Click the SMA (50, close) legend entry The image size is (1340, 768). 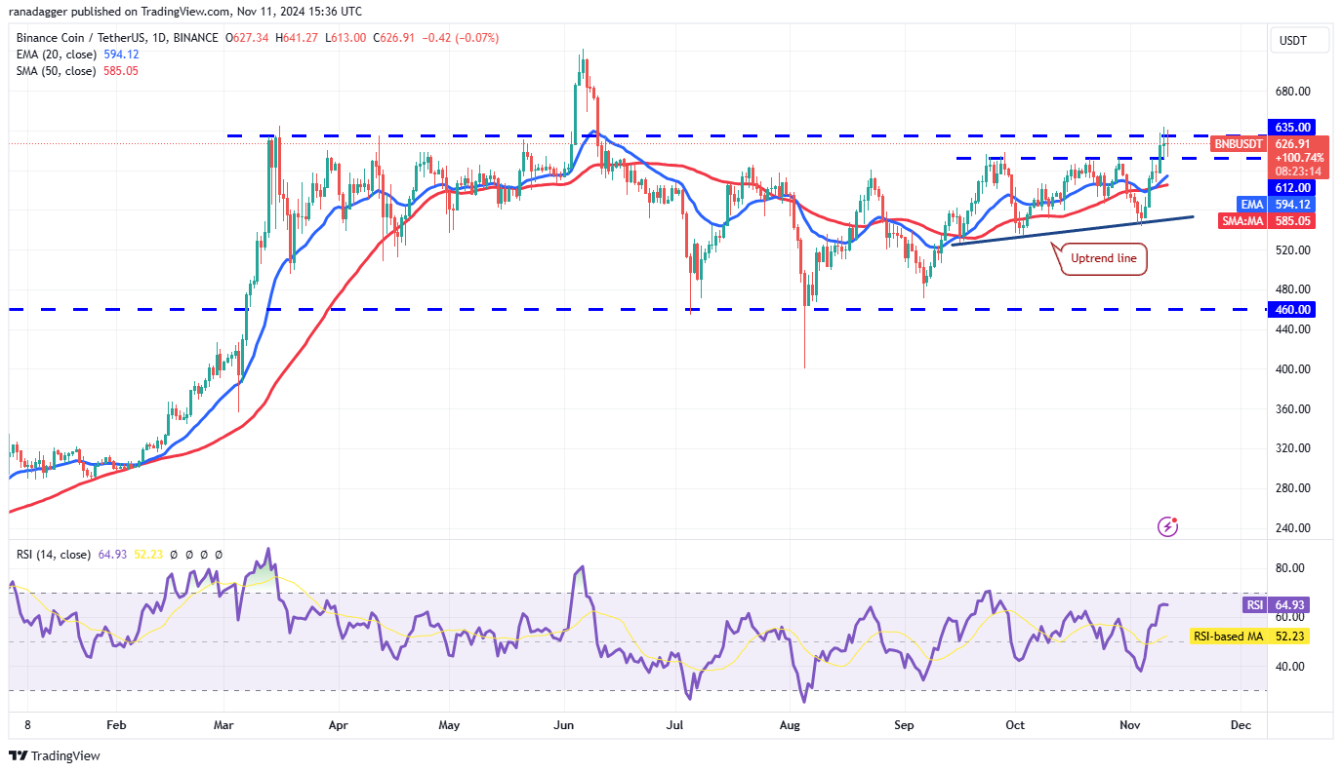55,71
